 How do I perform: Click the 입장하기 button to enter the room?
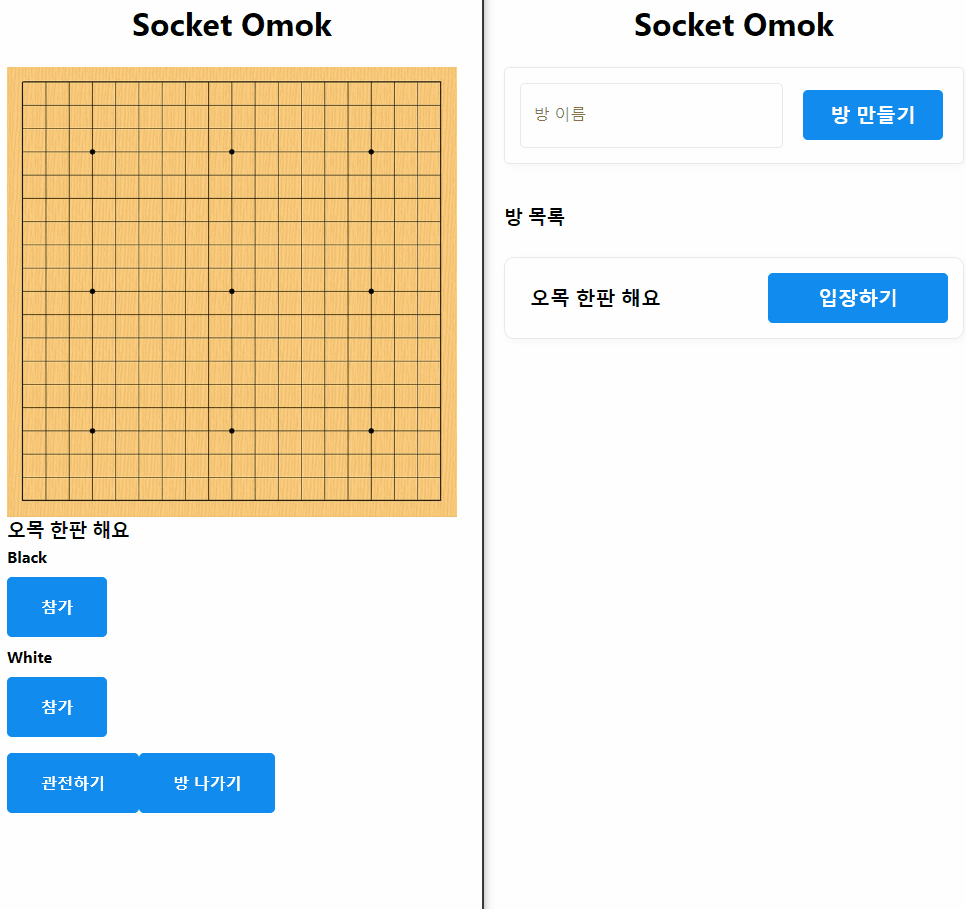point(857,297)
